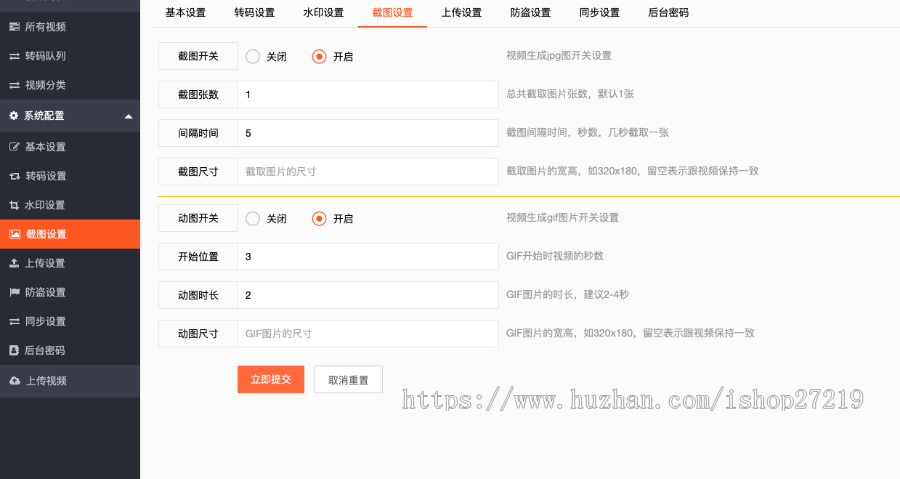Open 视频分类 in the sidebar
This screenshot has width=900, height=479.
pos(45,85)
